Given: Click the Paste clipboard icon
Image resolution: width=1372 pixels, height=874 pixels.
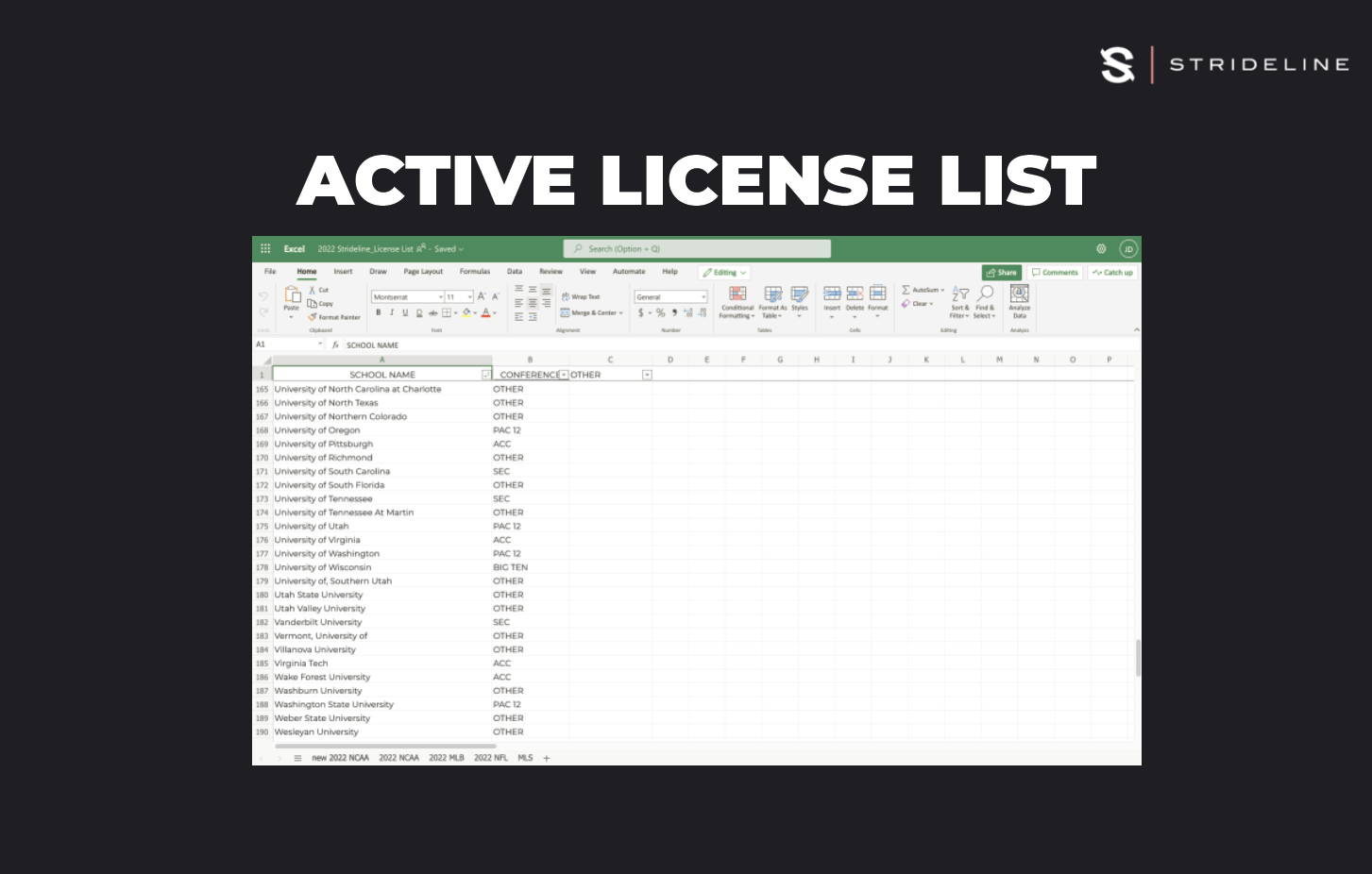Looking at the screenshot, I should [x=293, y=294].
